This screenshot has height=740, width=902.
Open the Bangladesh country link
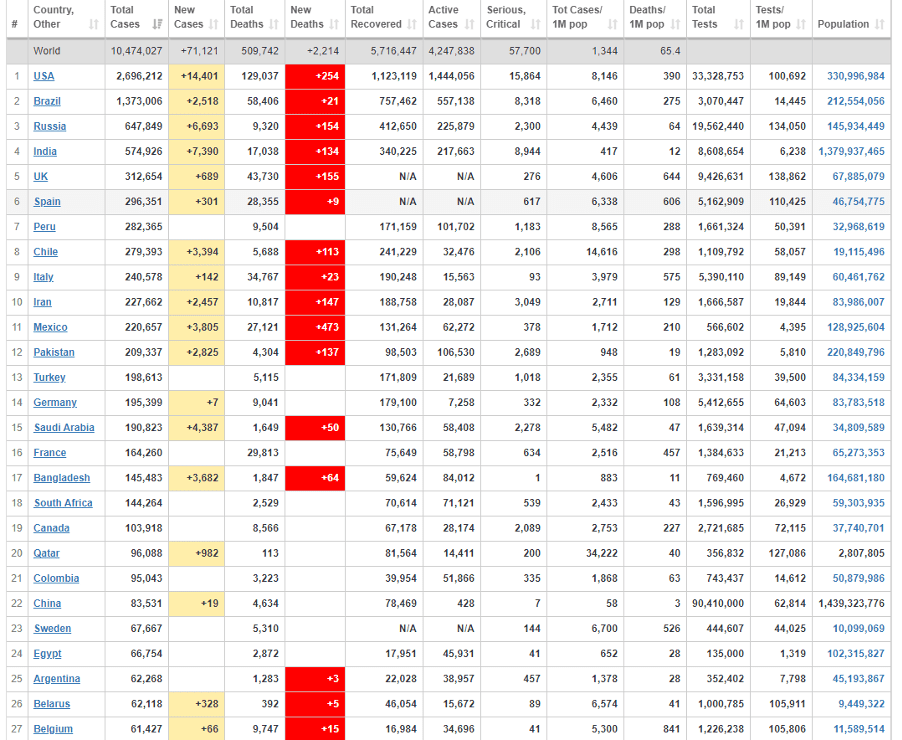(x=62, y=478)
